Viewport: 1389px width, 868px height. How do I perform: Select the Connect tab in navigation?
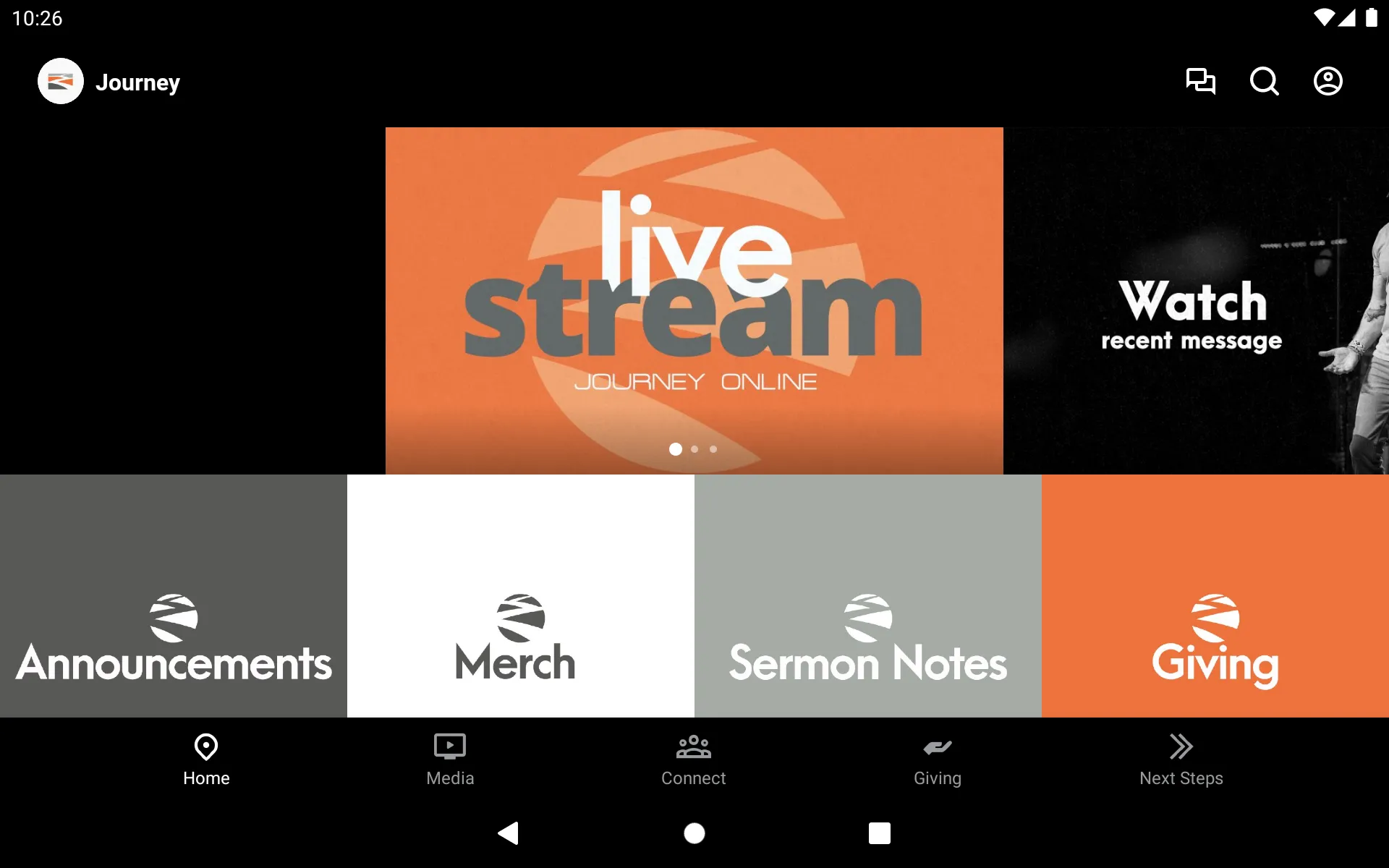click(x=694, y=759)
